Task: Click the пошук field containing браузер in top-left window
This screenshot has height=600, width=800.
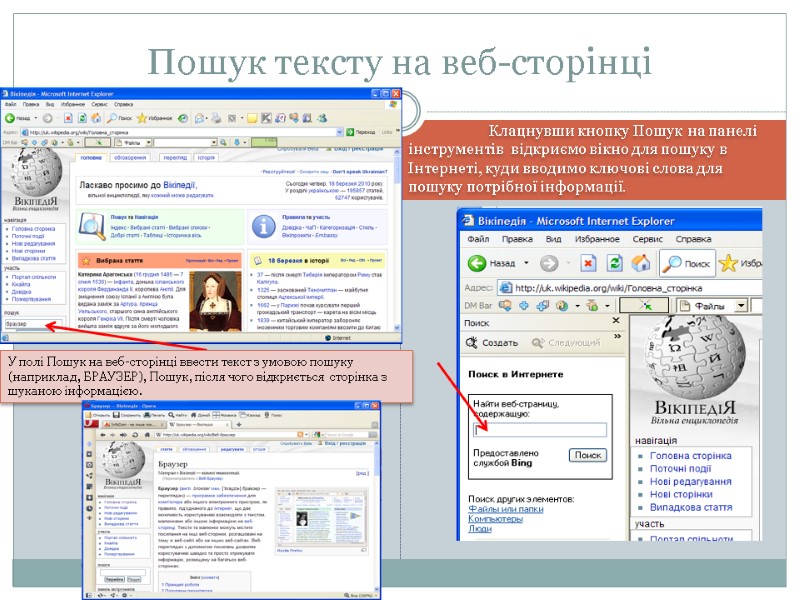Action: [34, 323]
